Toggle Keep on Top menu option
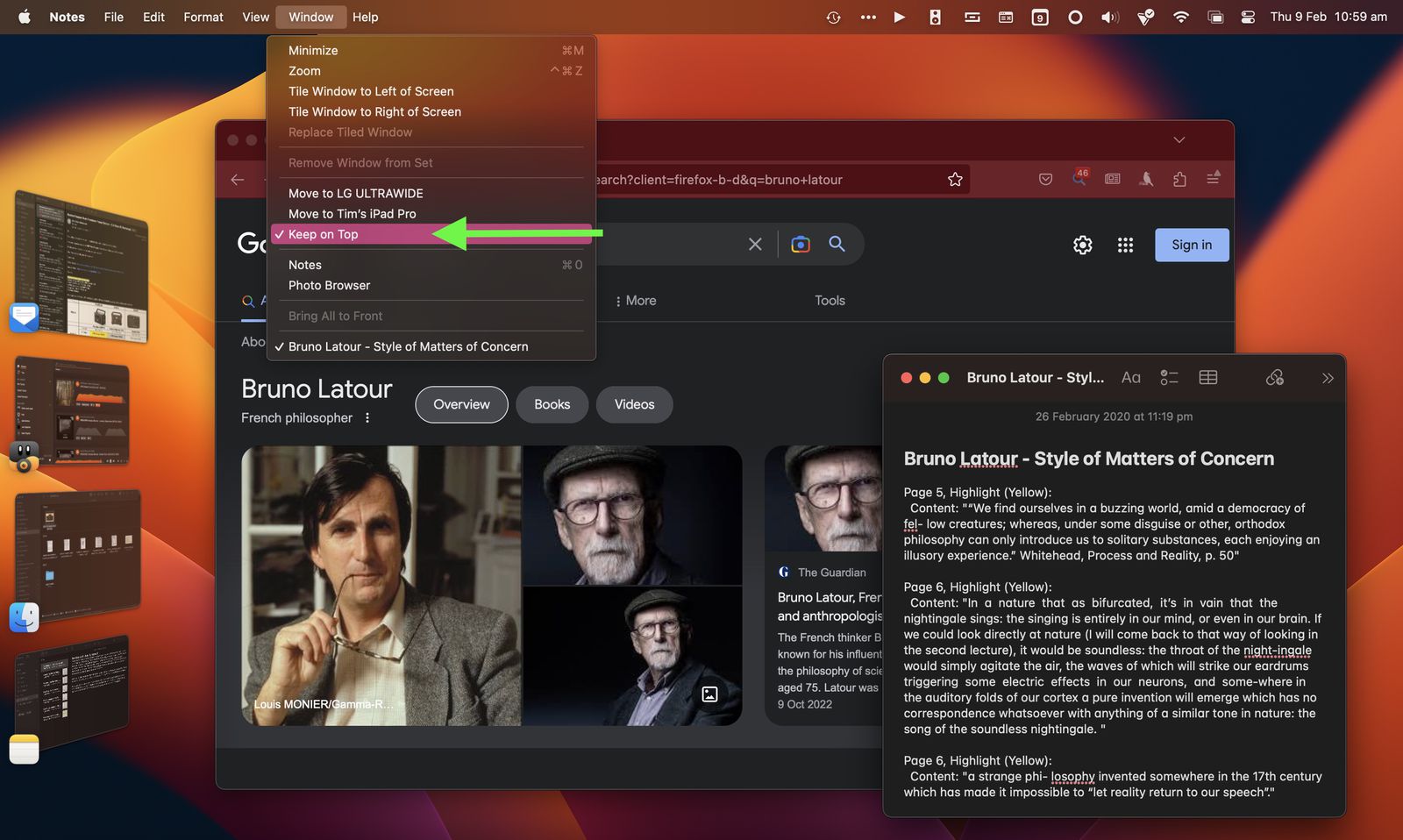Image resolution: width=1403 pixels, height=840 pixels. pos(324,234)
